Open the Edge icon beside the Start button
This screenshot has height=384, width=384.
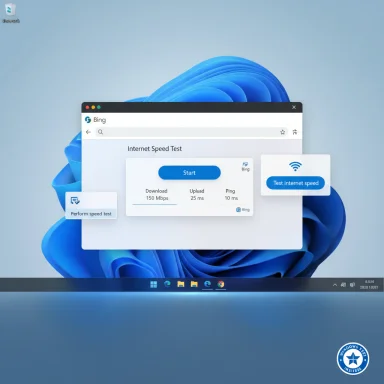coord(167,284)
